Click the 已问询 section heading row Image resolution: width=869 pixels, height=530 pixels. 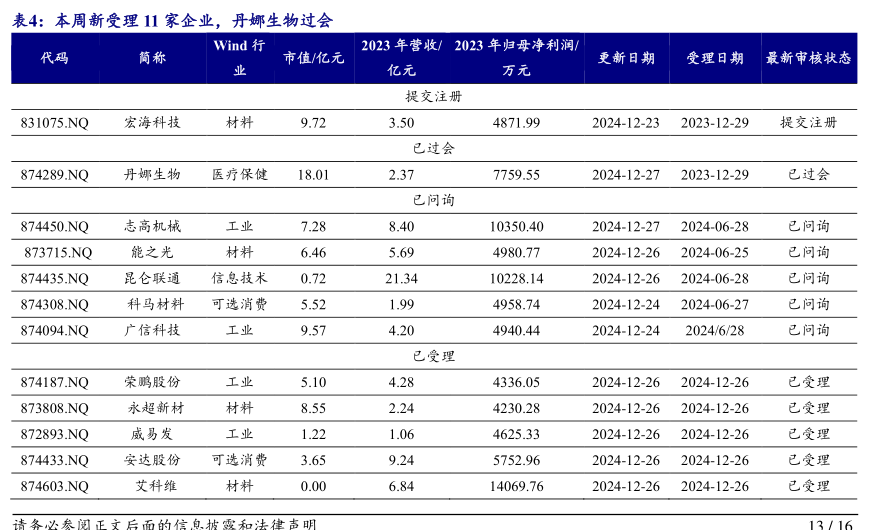pyautogui.click(x=433, y=200)
